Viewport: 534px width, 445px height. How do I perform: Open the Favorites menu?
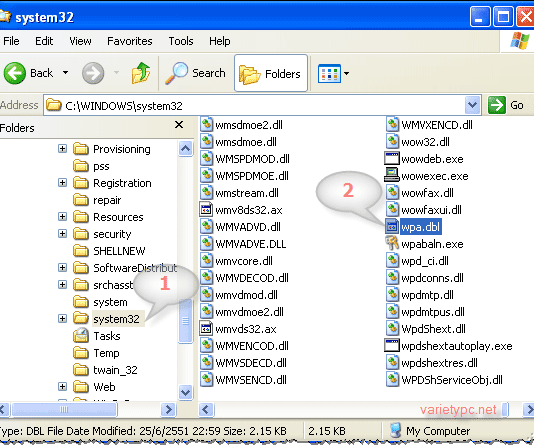(130, 41)
